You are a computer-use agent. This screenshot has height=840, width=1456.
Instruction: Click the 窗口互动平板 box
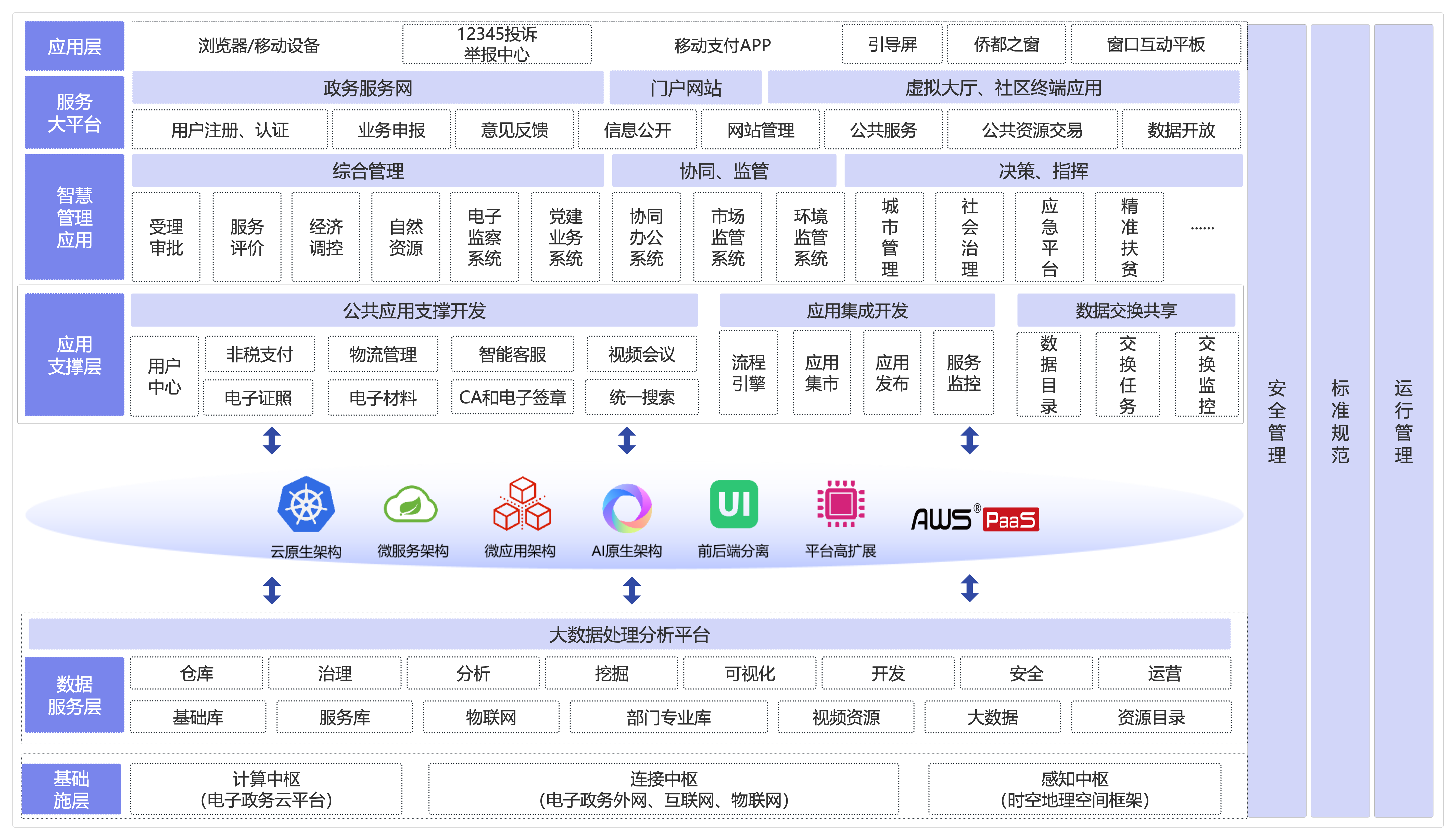[1156, 44]
